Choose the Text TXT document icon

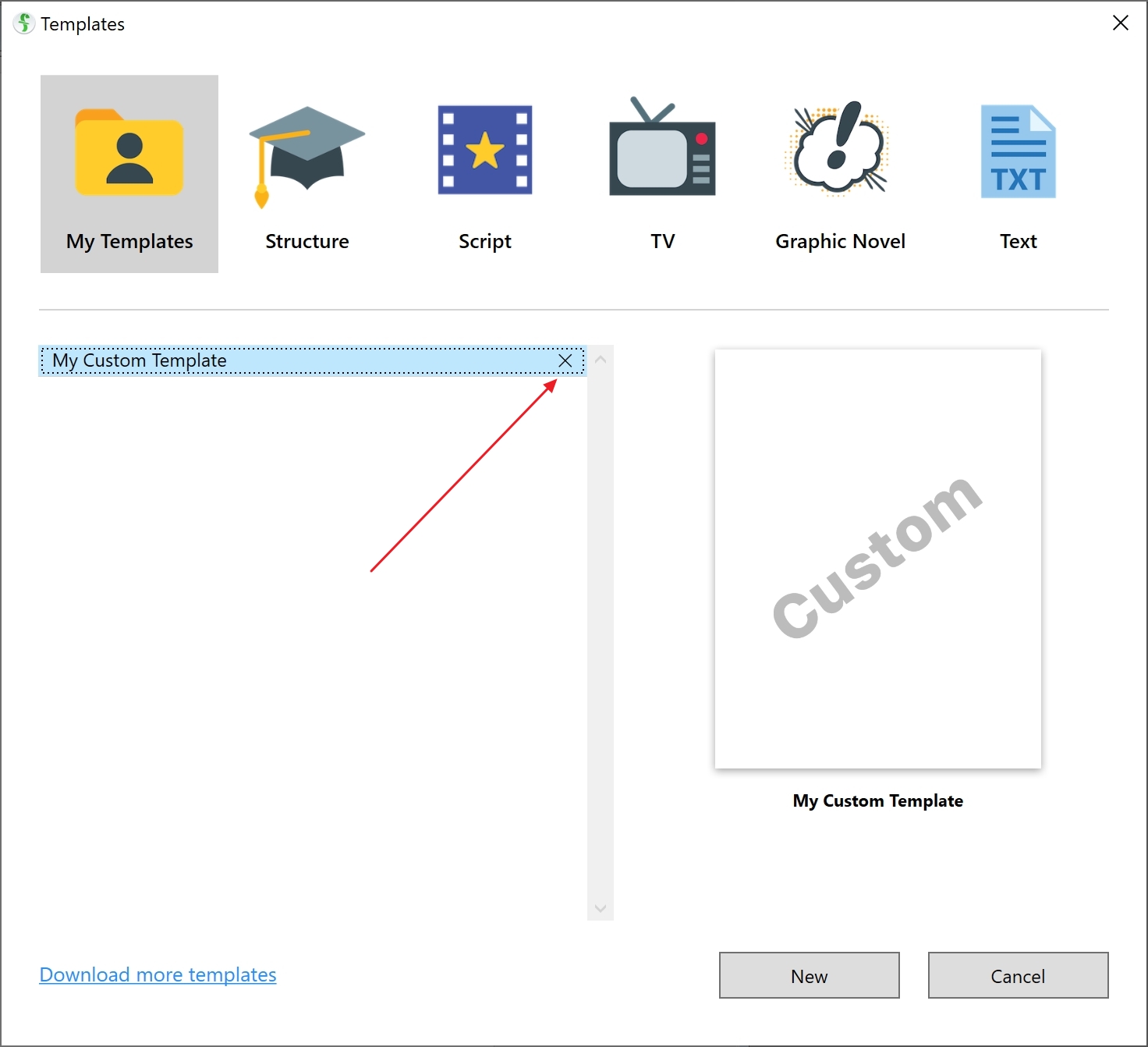(x=1018, y=152)
